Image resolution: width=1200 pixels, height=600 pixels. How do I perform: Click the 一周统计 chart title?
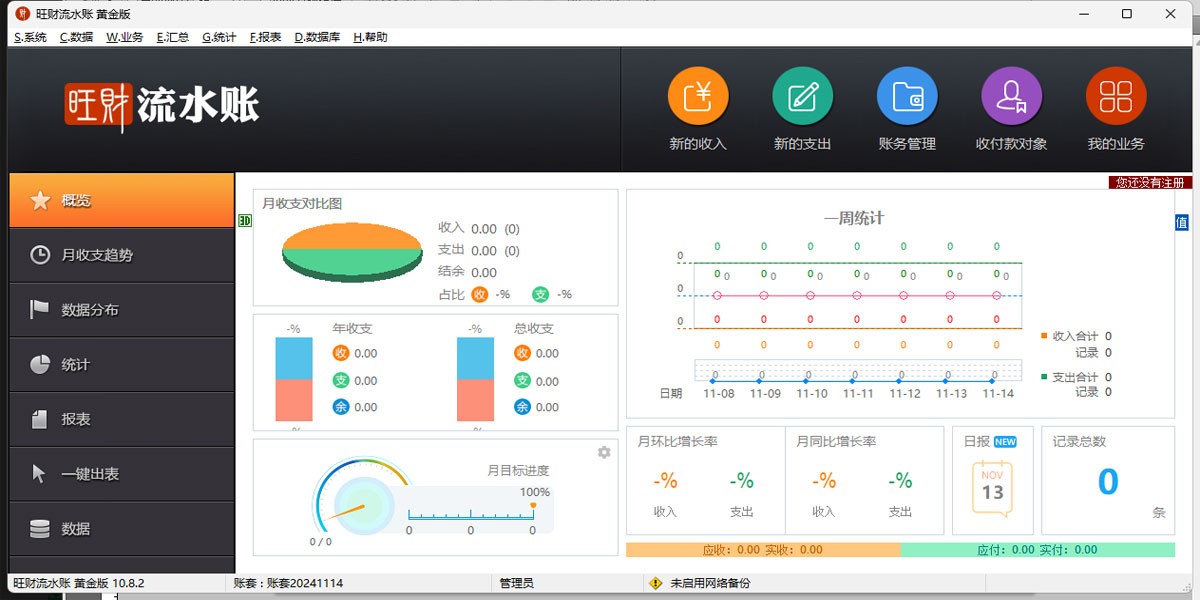click(854, 218)
